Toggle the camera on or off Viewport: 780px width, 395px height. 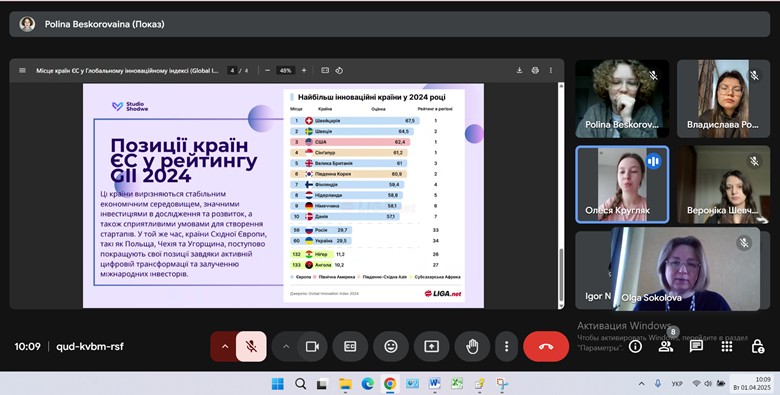pyautogui.click(x=312, y=347)
